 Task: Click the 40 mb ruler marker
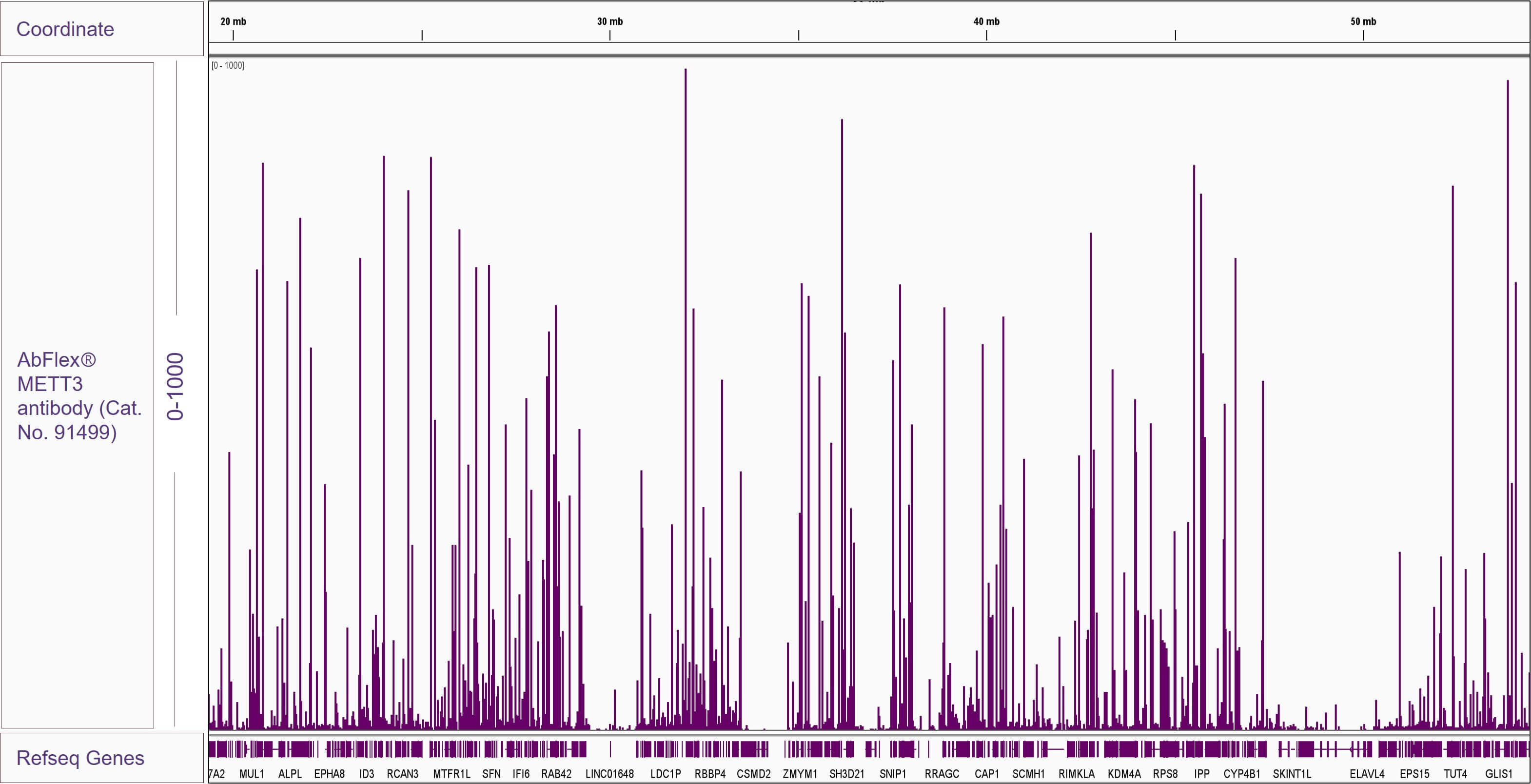click(986, 21)
